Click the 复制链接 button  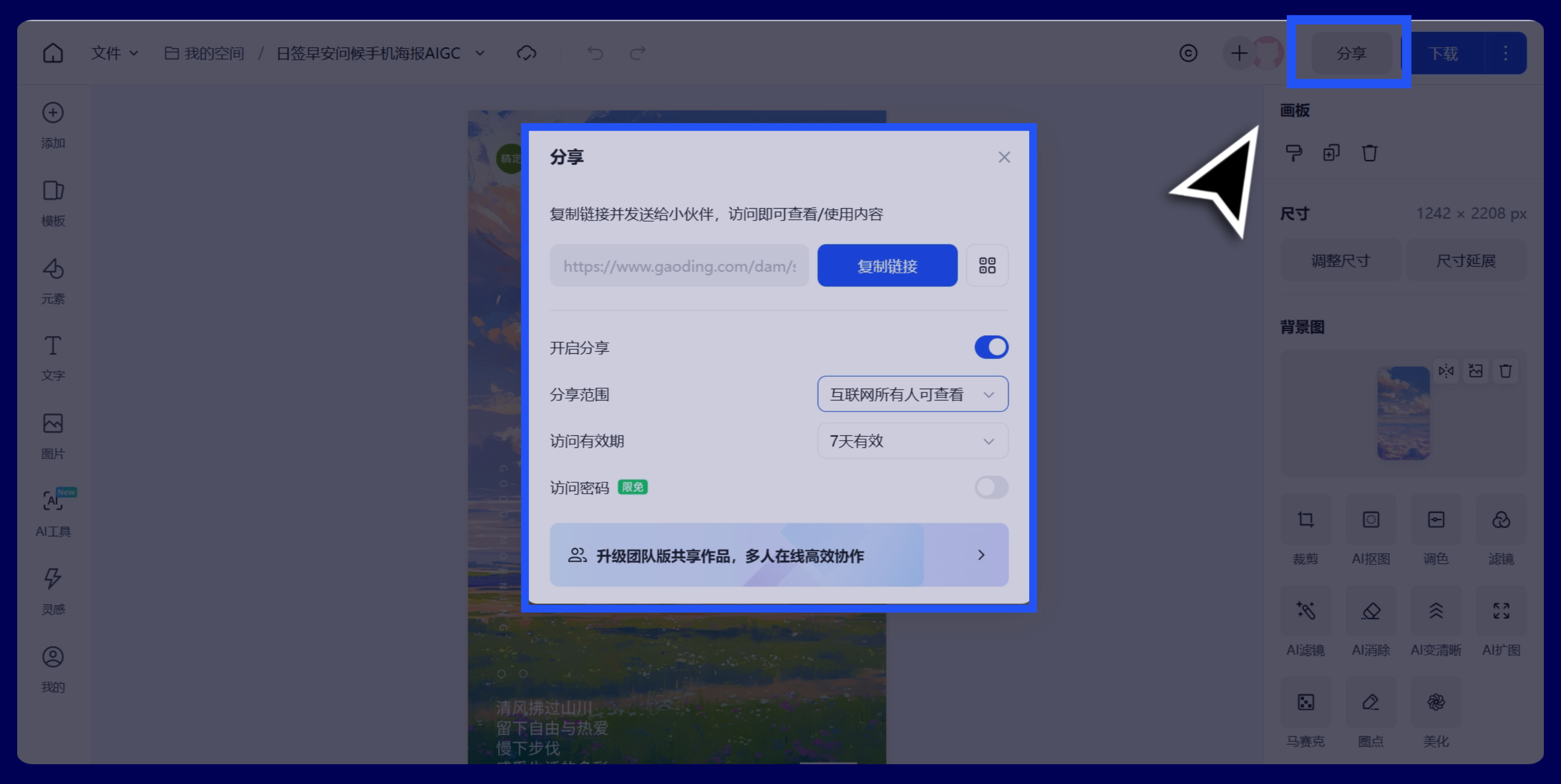pyautogui.click(x=887, y=265)
